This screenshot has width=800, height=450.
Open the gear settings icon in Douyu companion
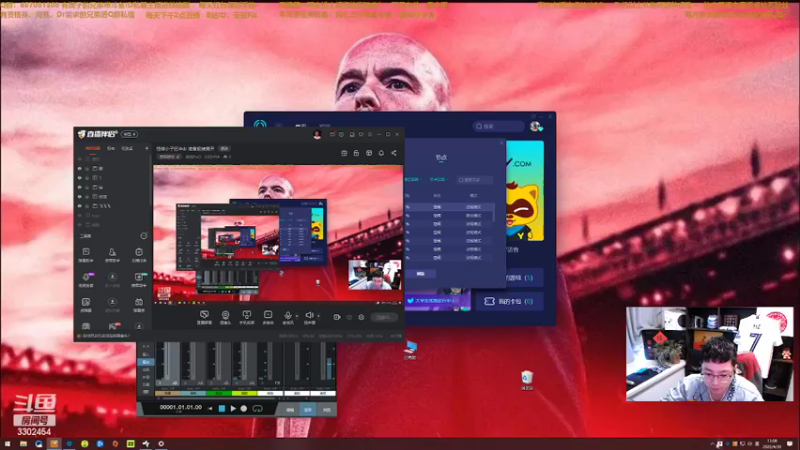361,317
